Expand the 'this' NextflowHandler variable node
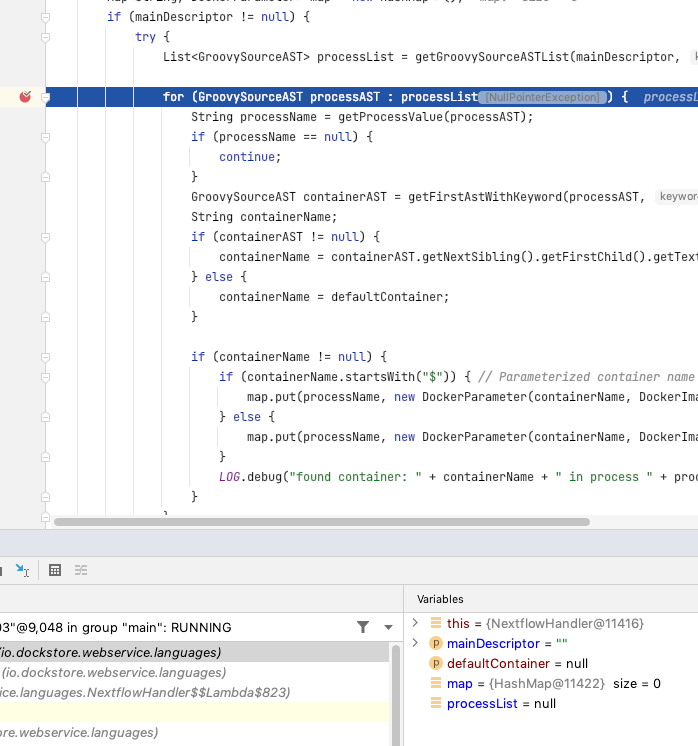Image resolution: width=698 pixels, height=746 pixels. click(x=415, y=623)
